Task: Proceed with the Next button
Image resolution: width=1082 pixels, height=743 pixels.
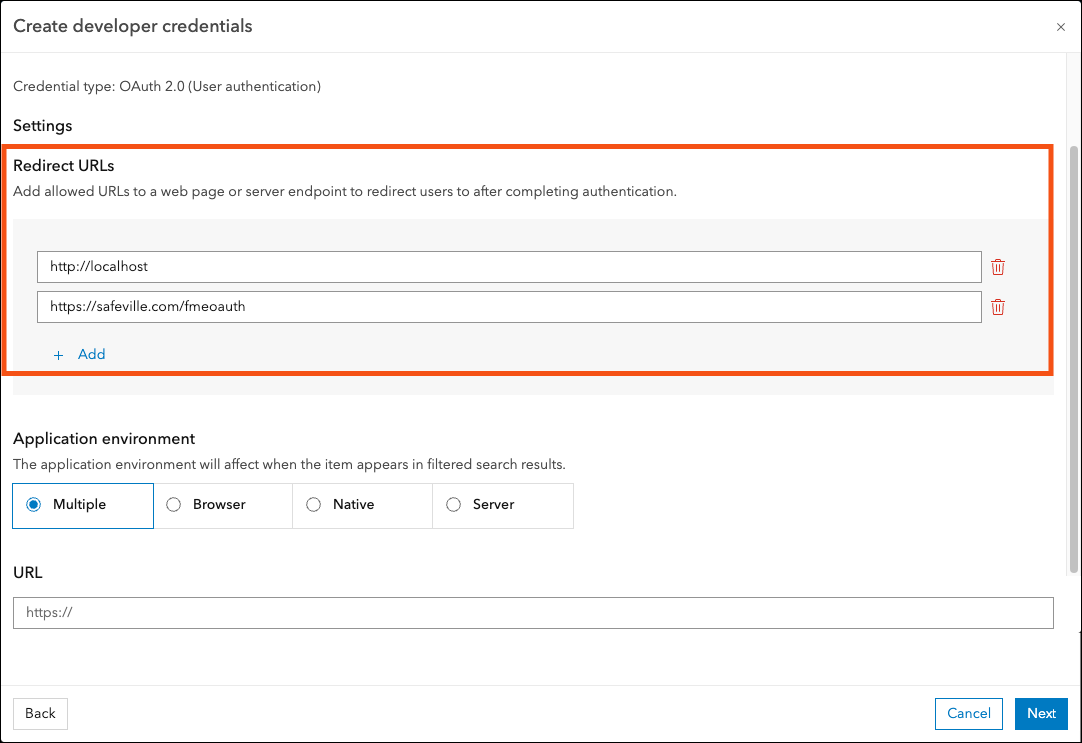Action: click(1041, 713)
